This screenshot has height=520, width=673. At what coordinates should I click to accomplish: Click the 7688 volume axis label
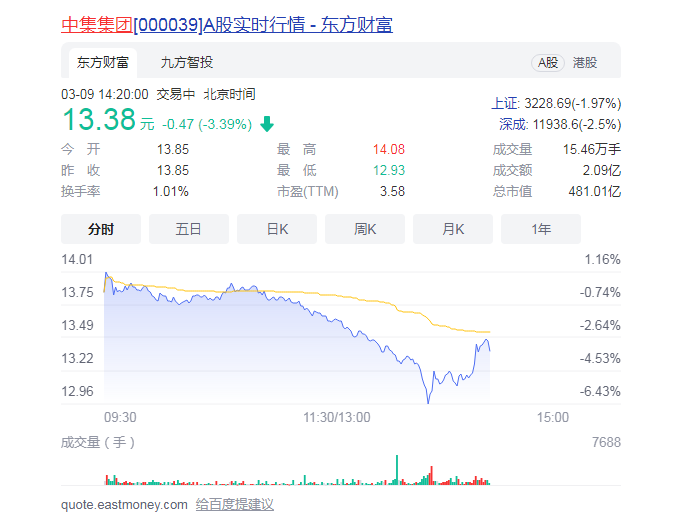(606, 442)
